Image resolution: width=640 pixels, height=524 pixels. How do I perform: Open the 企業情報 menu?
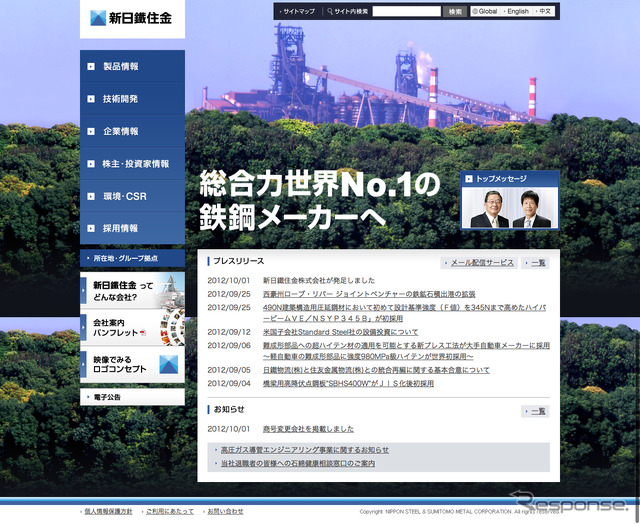click(132, 131)
